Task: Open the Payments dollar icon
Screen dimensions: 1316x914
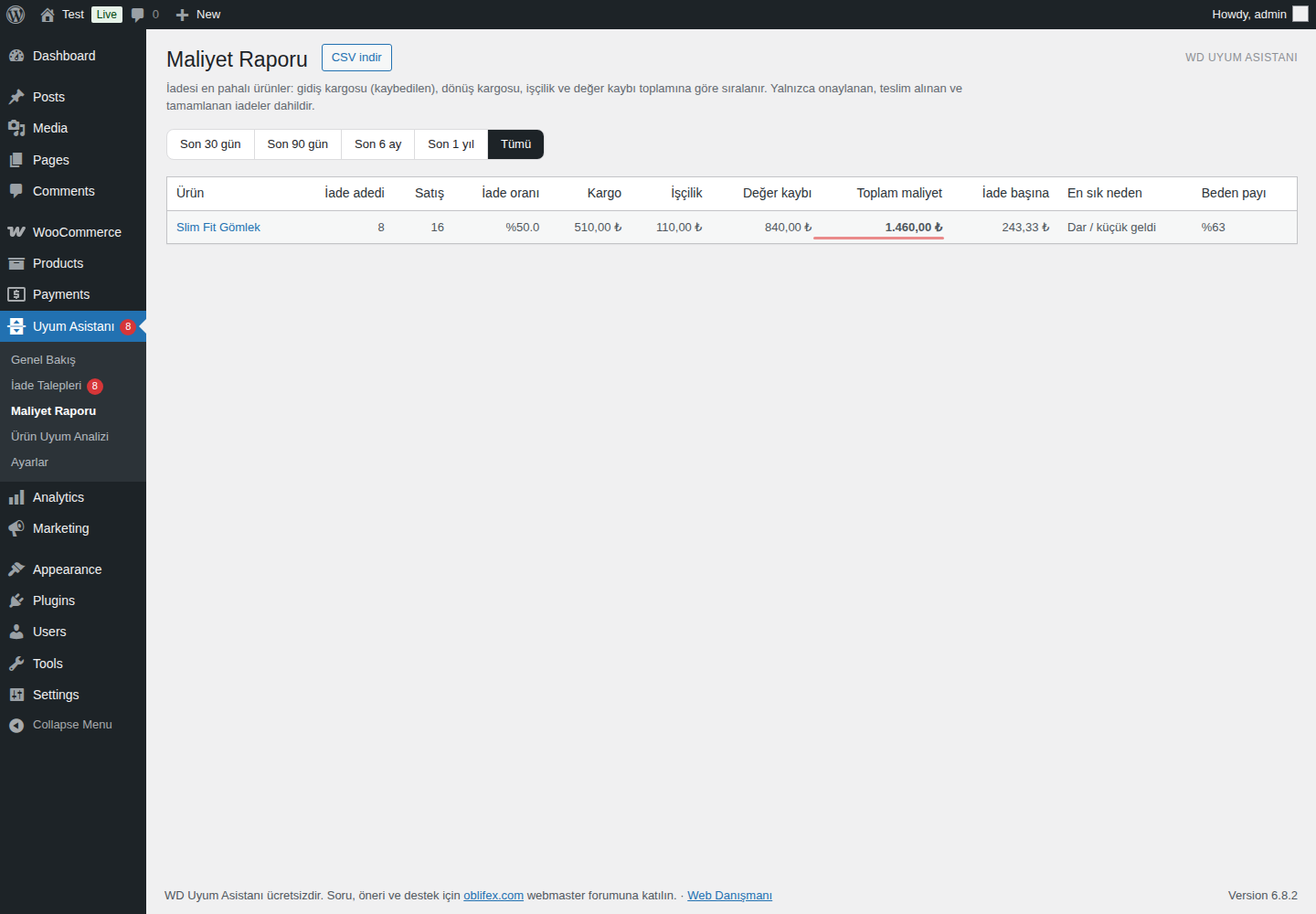Action: pyautogui.click(x=16, y=294)
